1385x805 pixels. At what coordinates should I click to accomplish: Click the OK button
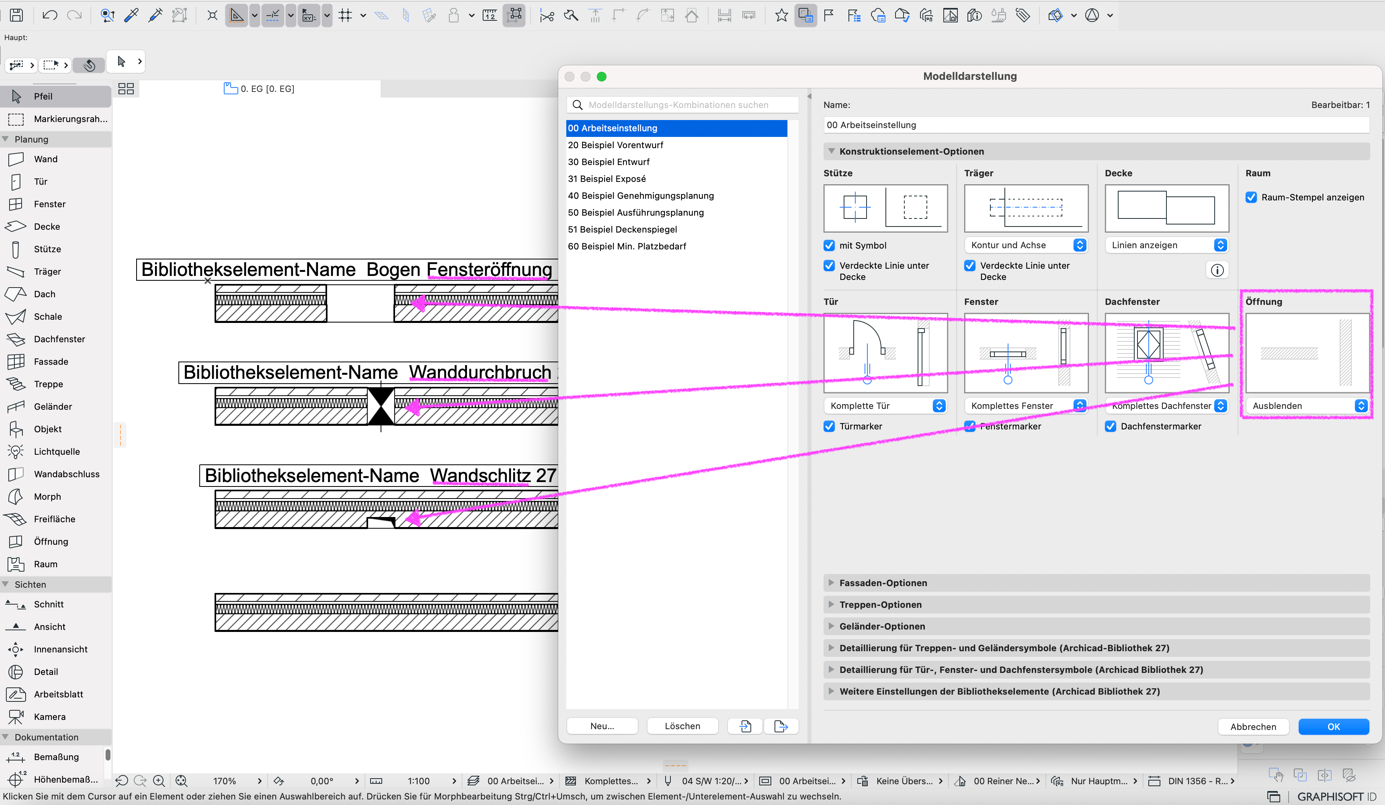tap(1333, 727)
